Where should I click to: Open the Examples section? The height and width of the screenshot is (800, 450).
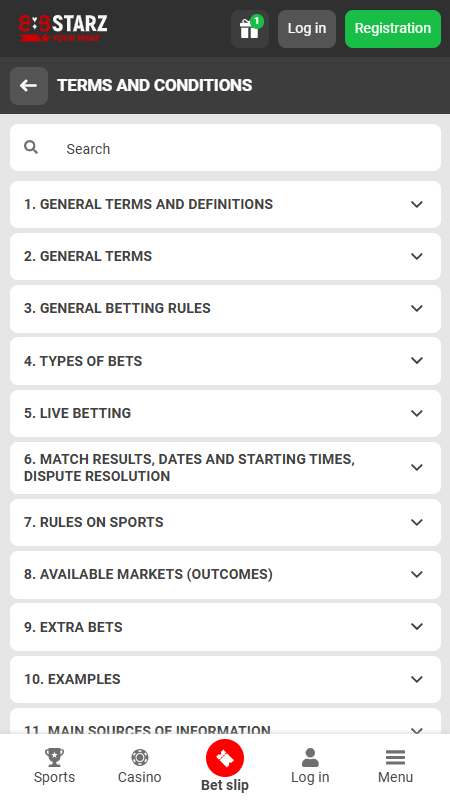[226, 680]
